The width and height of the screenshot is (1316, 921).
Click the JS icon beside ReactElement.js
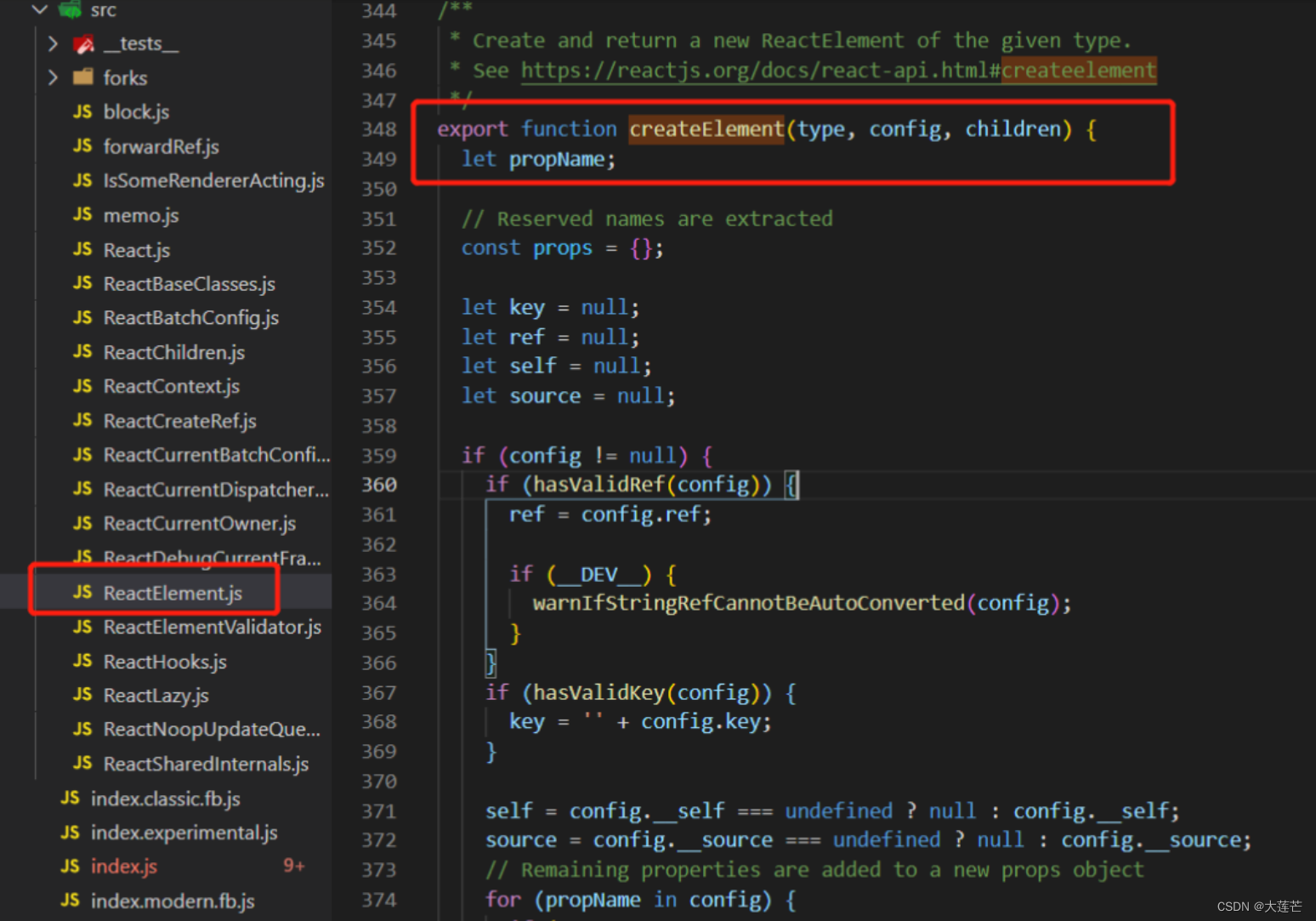pos(82,592)
